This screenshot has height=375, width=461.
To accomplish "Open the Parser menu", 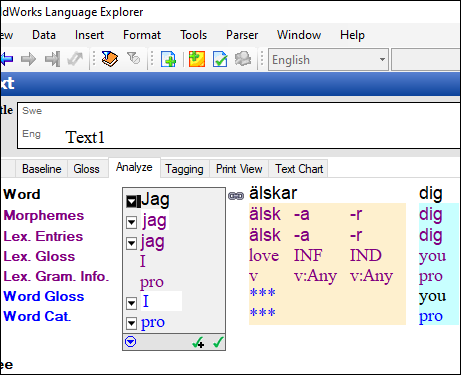I will point(242,35).
